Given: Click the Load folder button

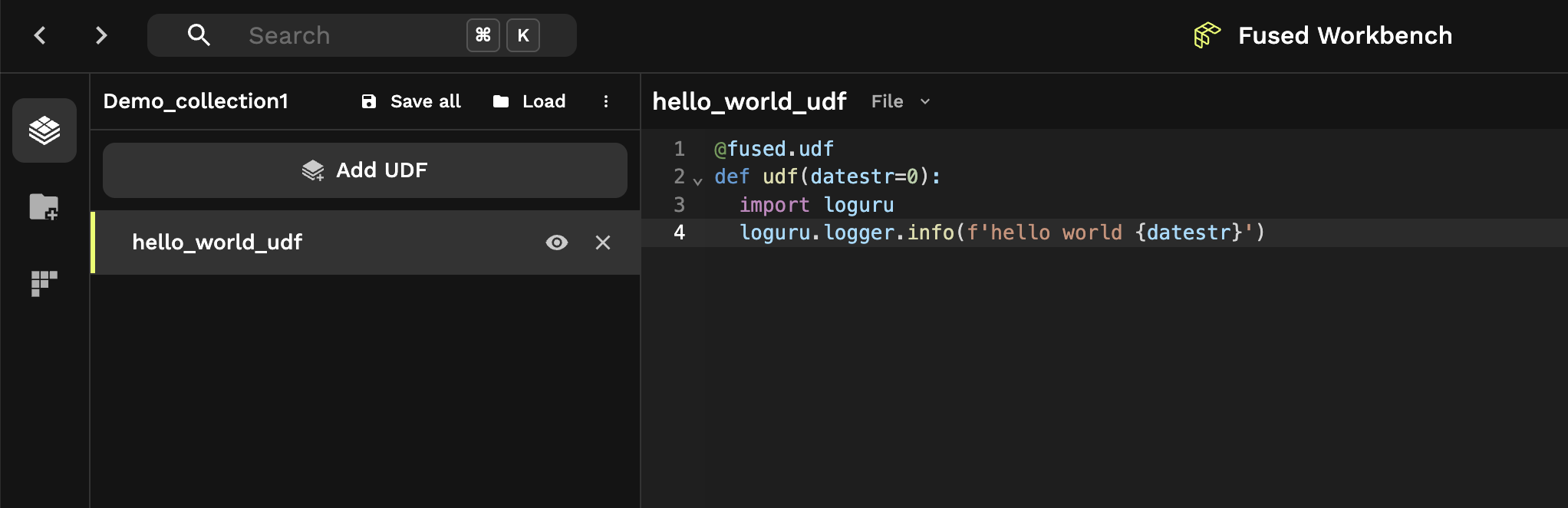Looking at the screenshot, I should 529,101.
